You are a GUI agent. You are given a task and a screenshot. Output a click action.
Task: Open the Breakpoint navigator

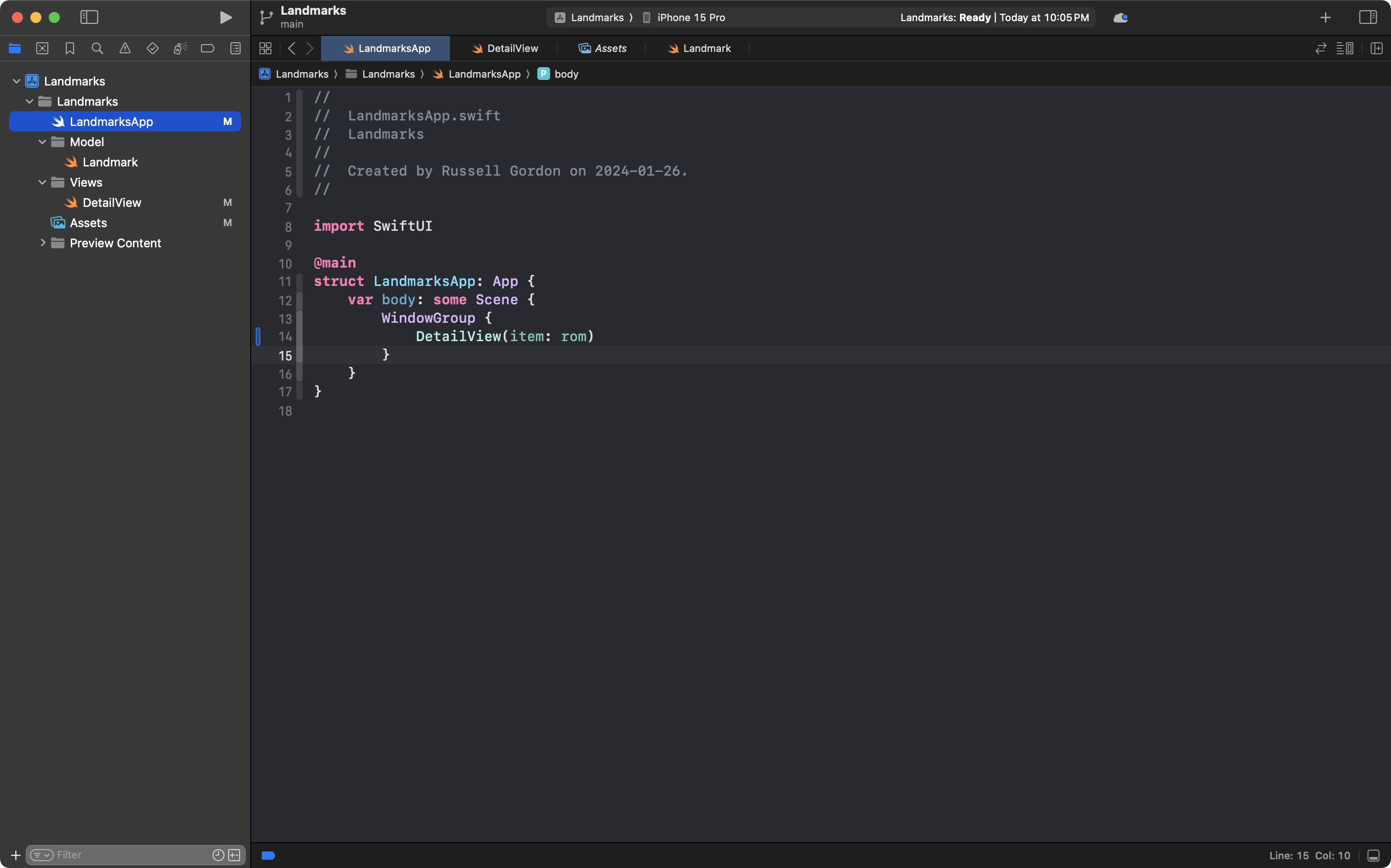tap(207, 48)
